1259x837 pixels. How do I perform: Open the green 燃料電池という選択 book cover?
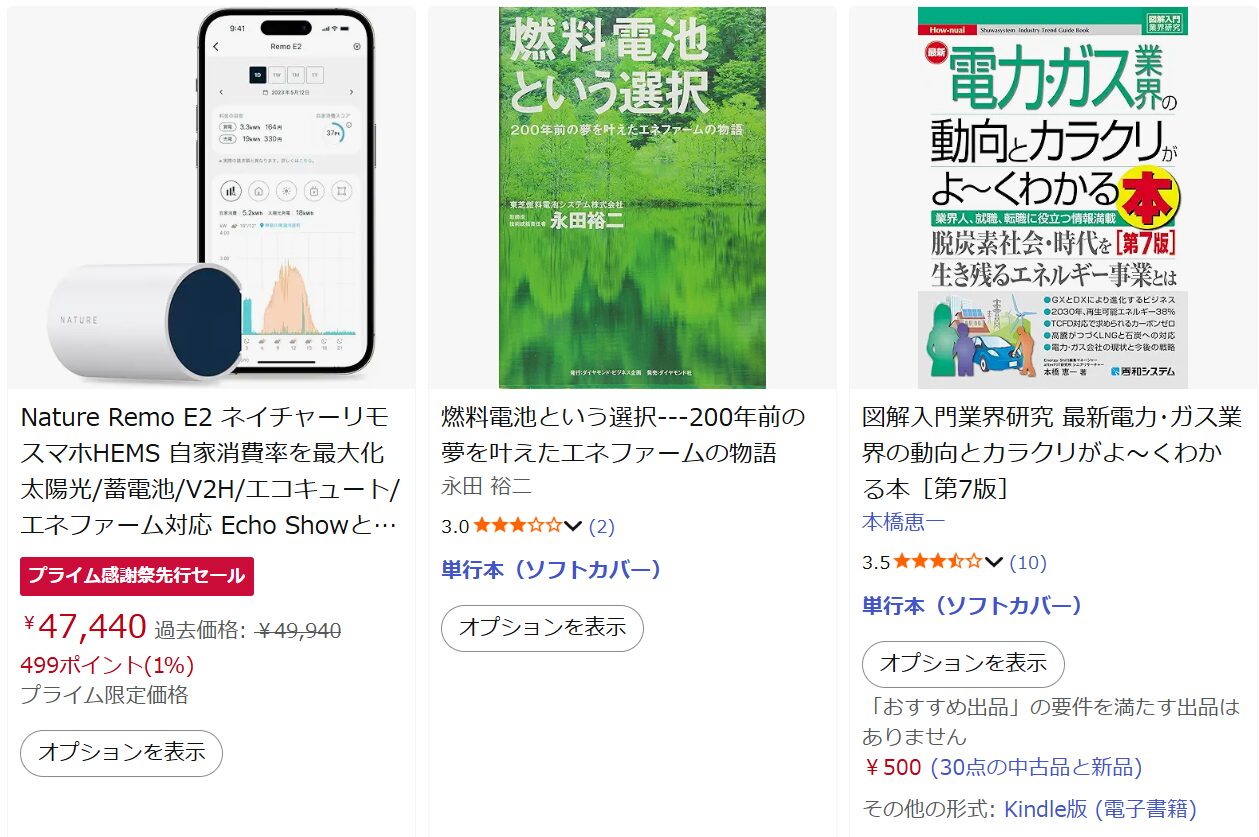(632, 198)
